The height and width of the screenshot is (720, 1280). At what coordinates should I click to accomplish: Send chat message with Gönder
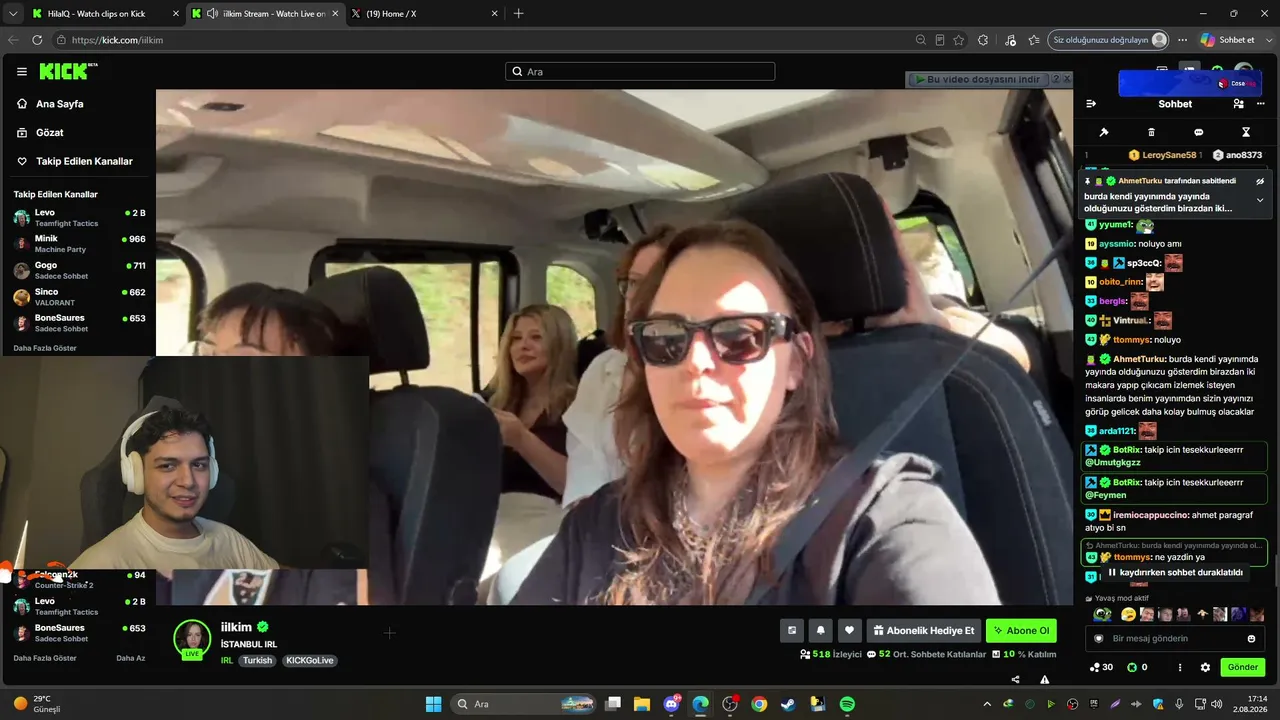tap(1243, 667)
